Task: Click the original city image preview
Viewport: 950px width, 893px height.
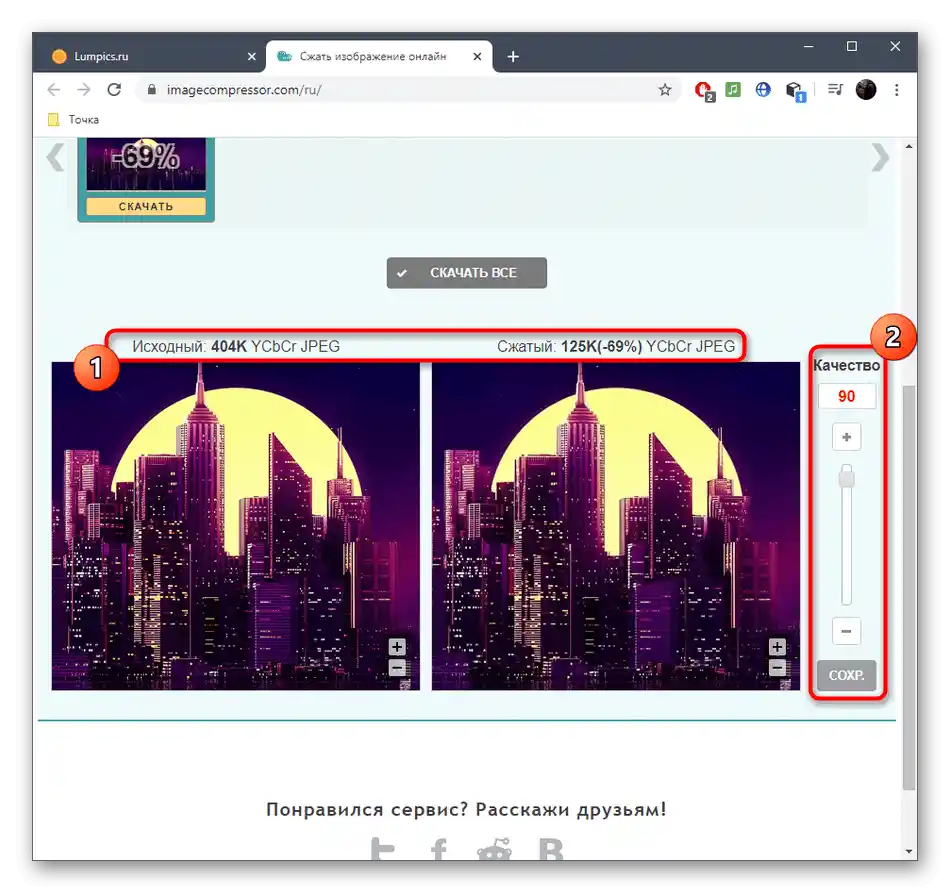Action: (236, 526)
